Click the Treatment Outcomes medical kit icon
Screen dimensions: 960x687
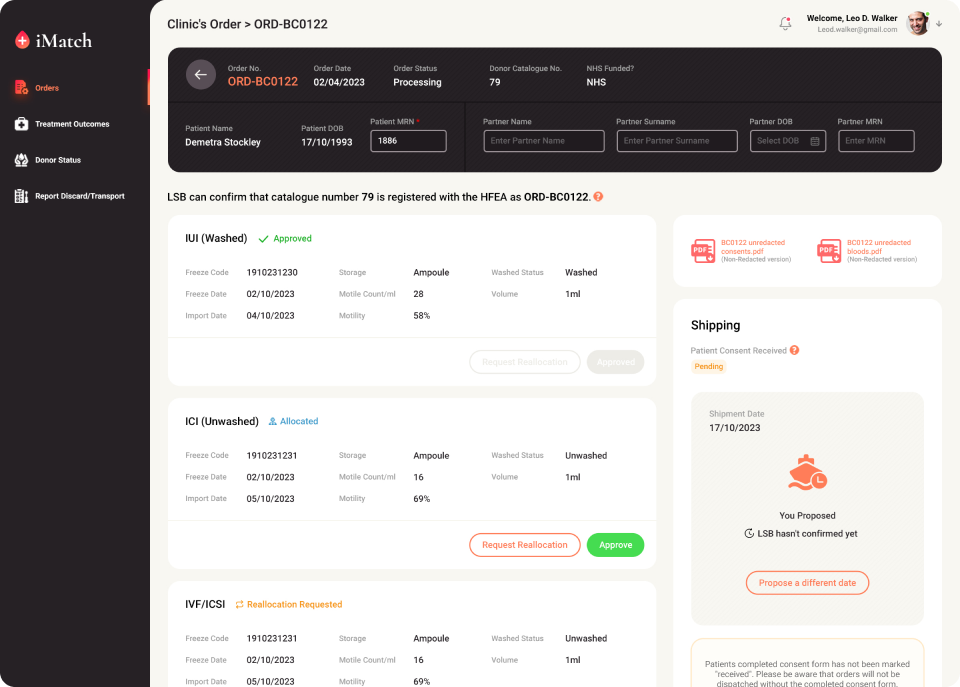[x=21, y=124]
